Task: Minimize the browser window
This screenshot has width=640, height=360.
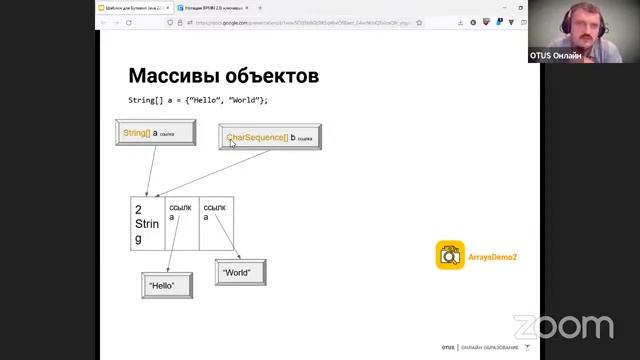Action: tap(505, 8)
